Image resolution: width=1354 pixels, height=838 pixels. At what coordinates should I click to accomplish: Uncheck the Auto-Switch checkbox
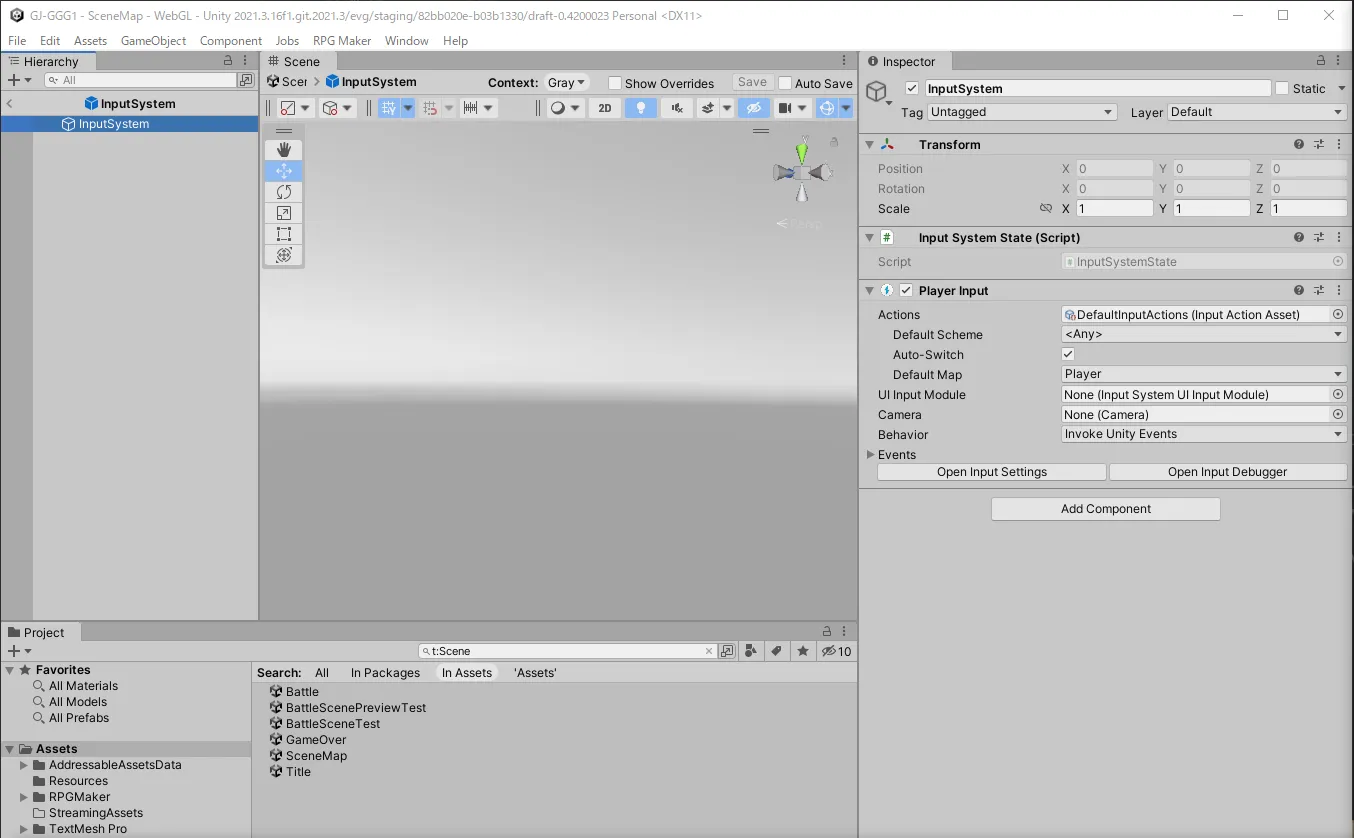click(1068, 355)
